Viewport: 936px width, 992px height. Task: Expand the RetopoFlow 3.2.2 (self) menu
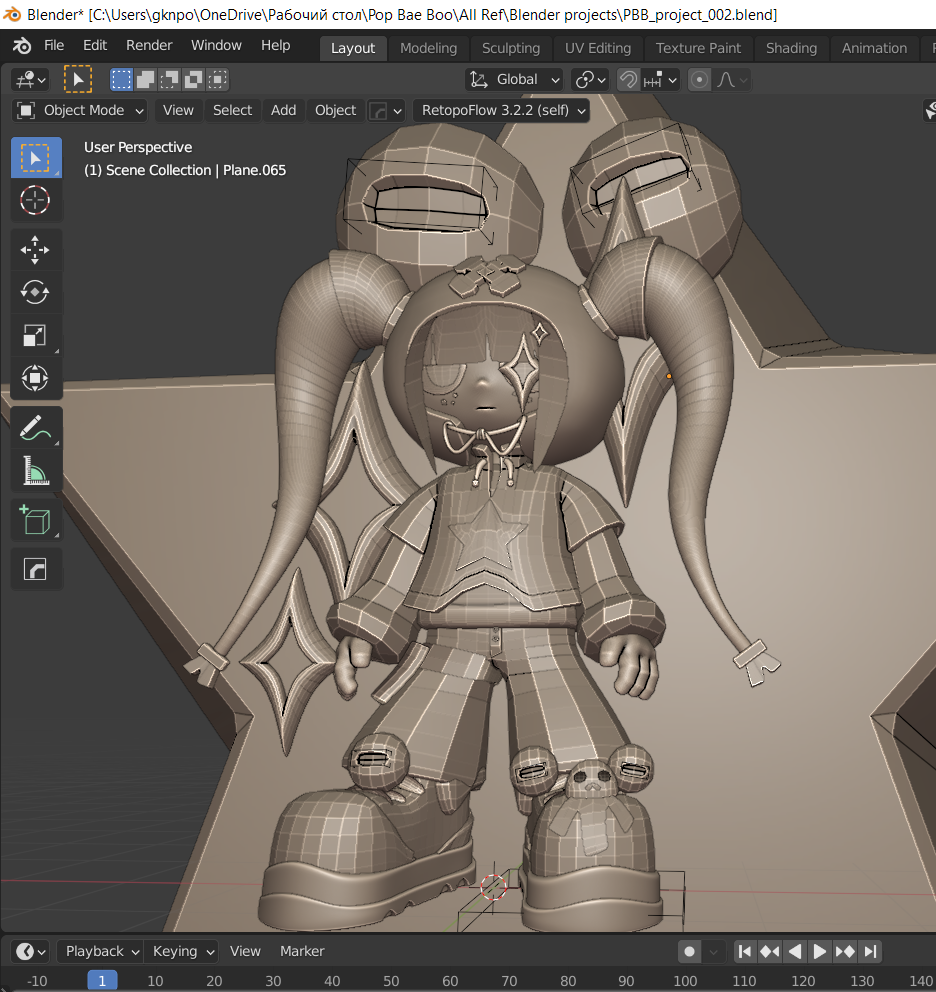point(501,110)
